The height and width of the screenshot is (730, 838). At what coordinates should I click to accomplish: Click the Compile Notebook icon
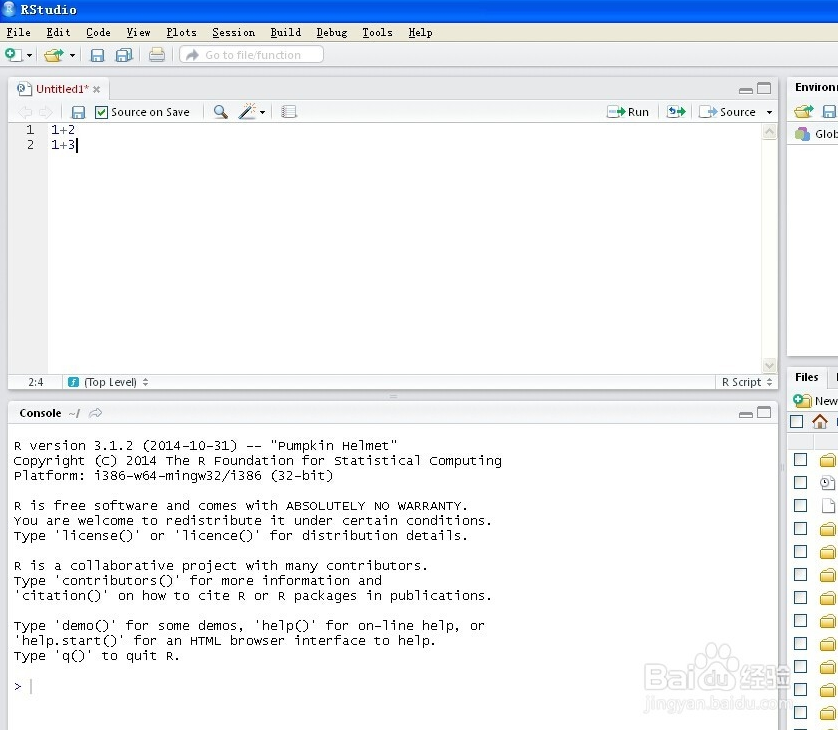[x=289, y=112]
